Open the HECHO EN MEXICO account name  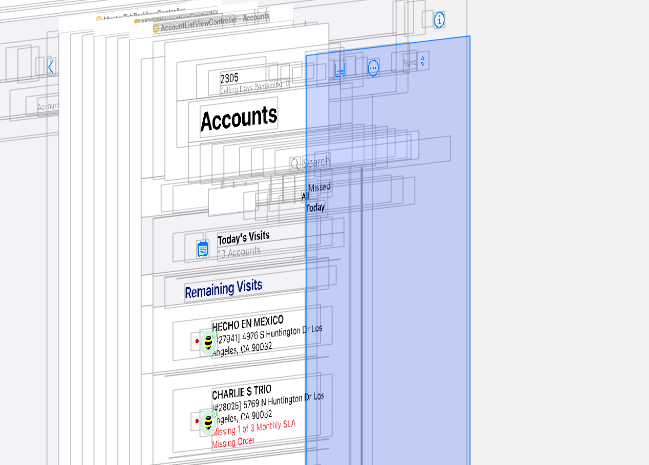248,323
